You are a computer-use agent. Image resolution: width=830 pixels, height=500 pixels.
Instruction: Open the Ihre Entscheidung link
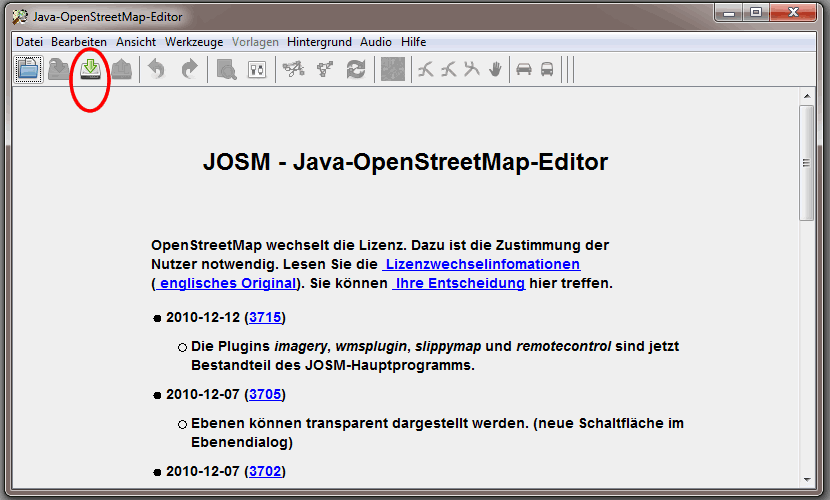pos(459,283)
